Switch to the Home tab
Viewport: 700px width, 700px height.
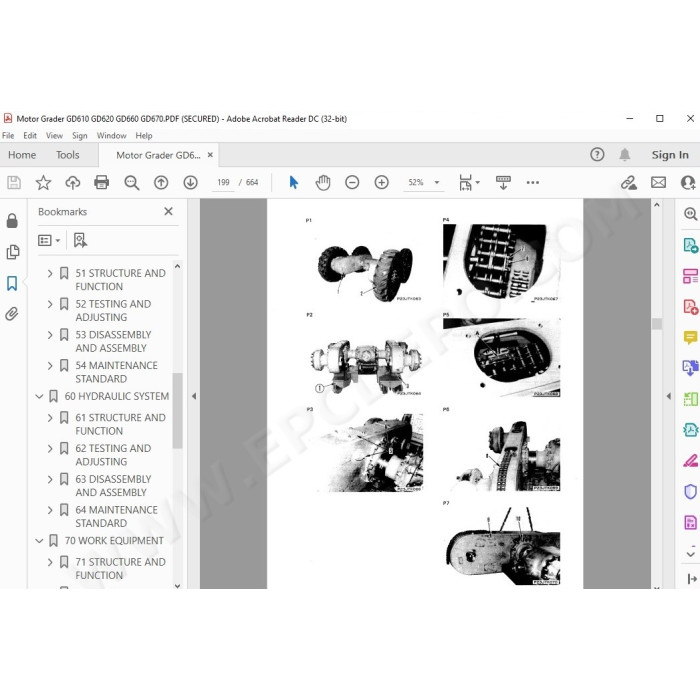pos(22,155)
